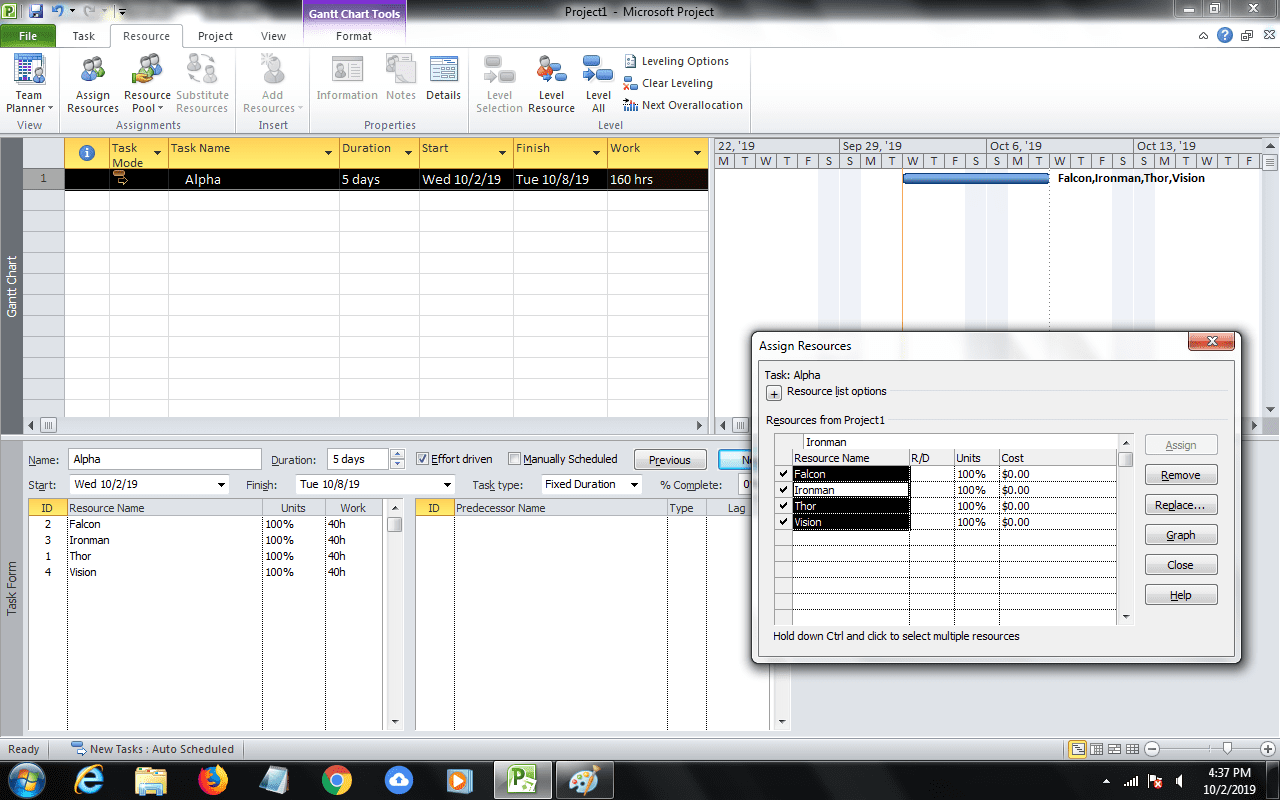Open Firefox from taskbar
The height and width of the screenshot is (800, 1280).
pyautogui.click(x=213, y=779)
